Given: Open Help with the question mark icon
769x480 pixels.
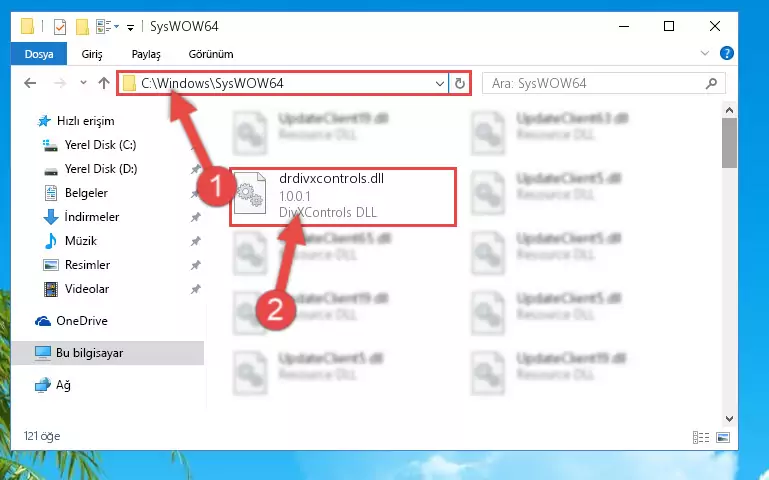Looking at the screenshot, I should tap(726, 53).
